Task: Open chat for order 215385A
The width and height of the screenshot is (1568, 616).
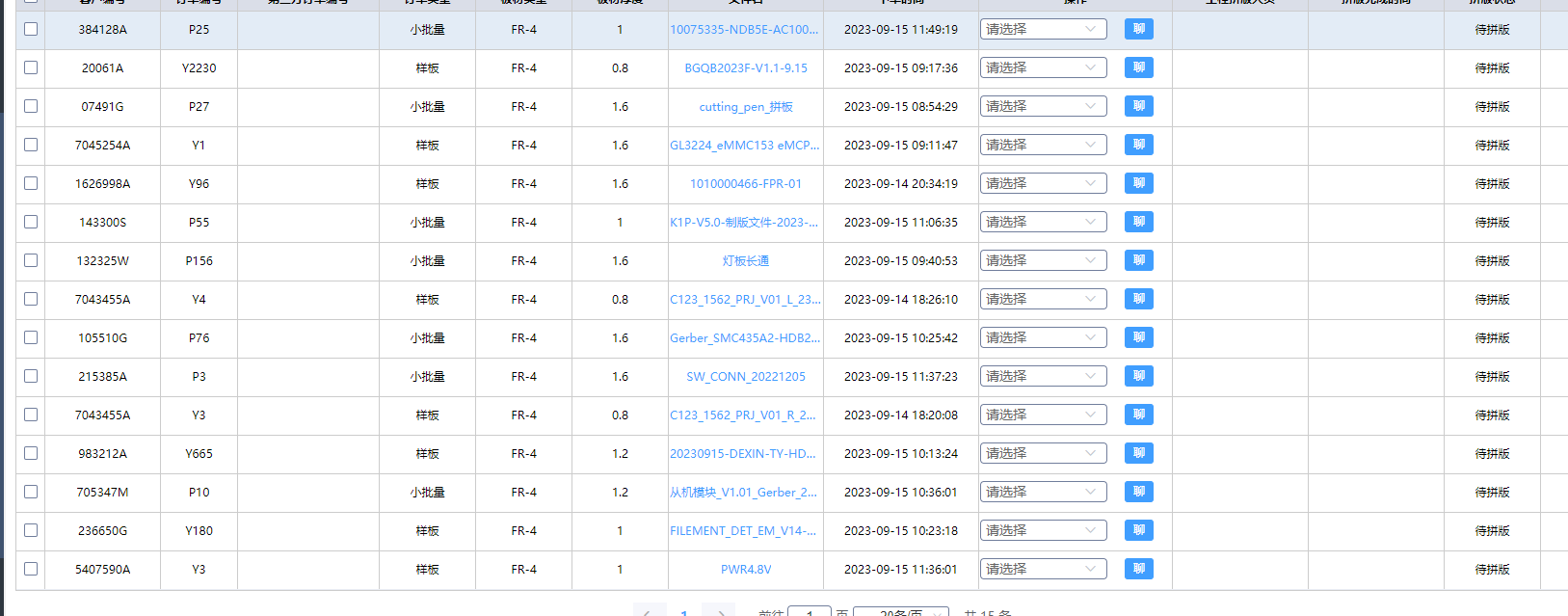Action: (x=1138, y=376)
